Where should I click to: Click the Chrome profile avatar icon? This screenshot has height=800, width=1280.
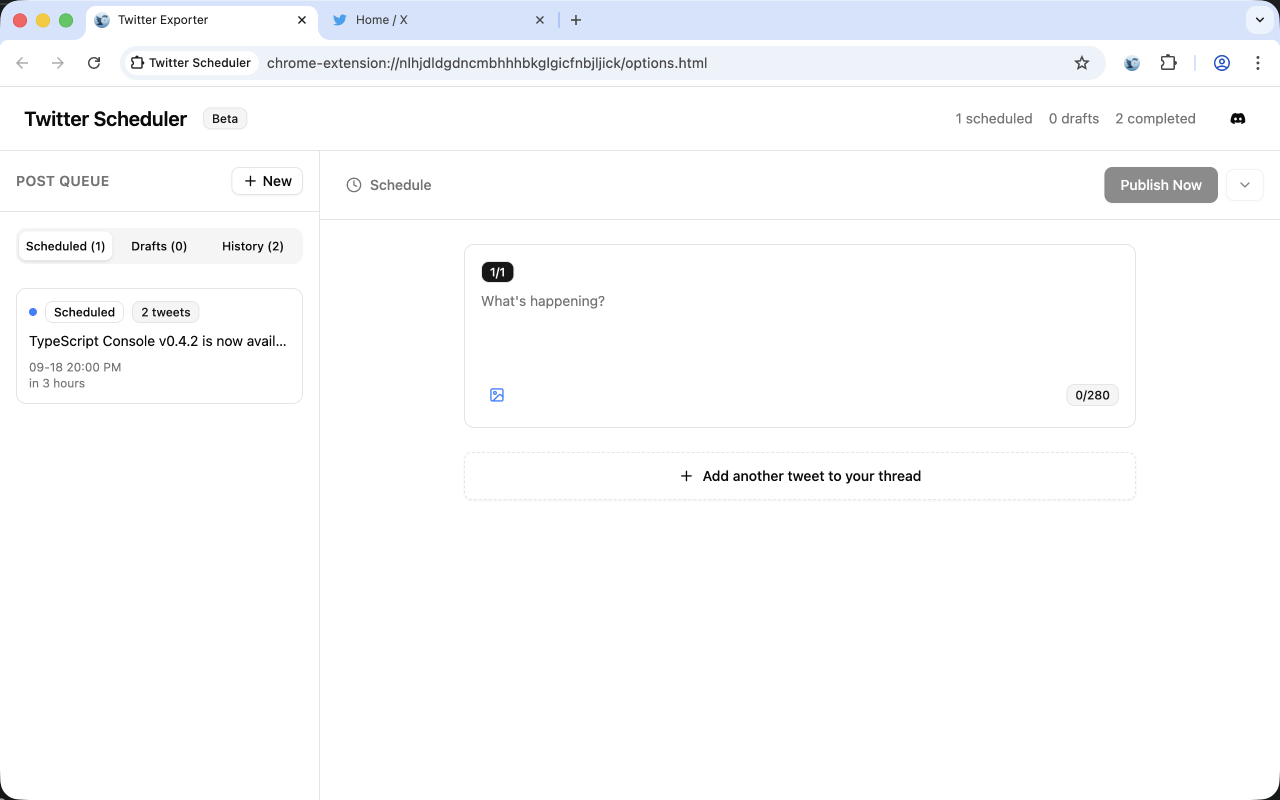tap(1222, 63)
